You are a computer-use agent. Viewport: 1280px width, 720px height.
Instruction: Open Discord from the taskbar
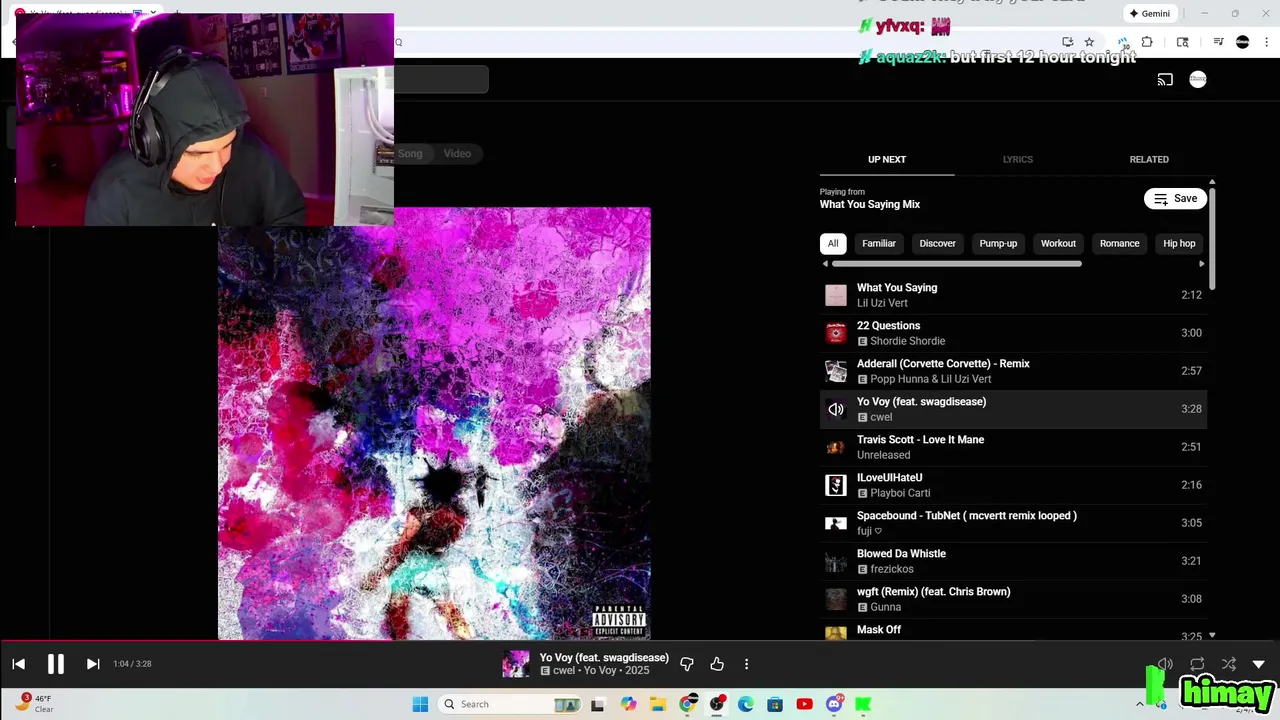834,704
